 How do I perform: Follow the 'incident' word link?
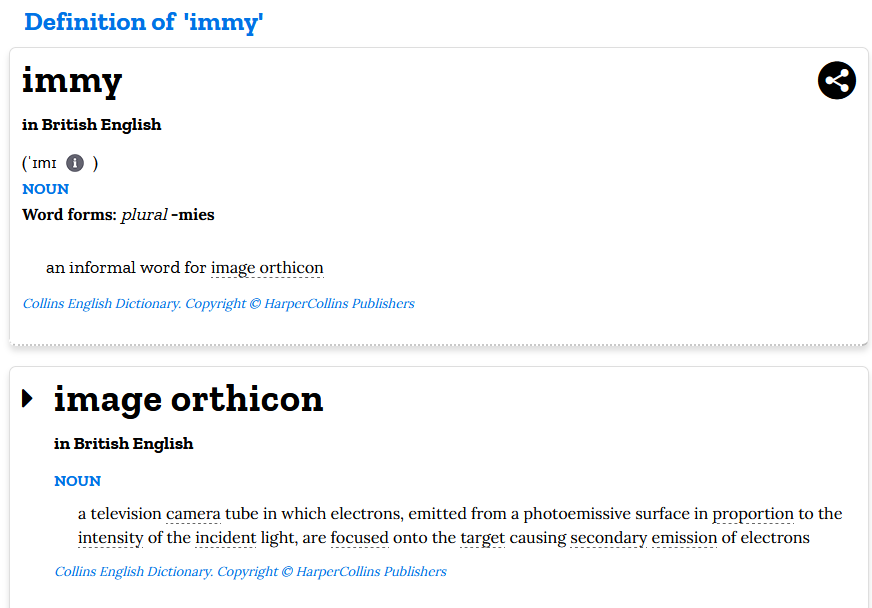[225, 538]
